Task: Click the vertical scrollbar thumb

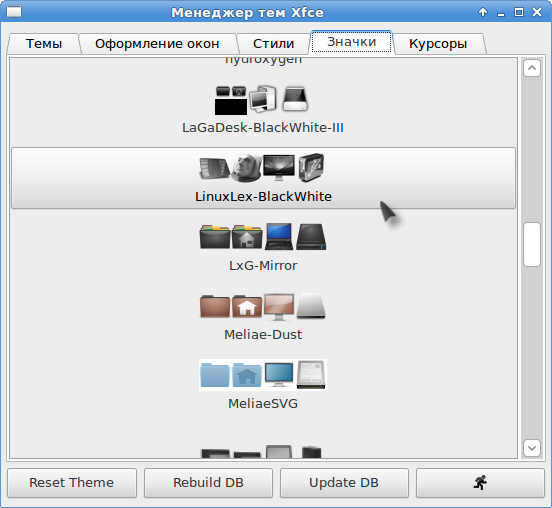Action: pyautogui.click(x=532, y=244)
